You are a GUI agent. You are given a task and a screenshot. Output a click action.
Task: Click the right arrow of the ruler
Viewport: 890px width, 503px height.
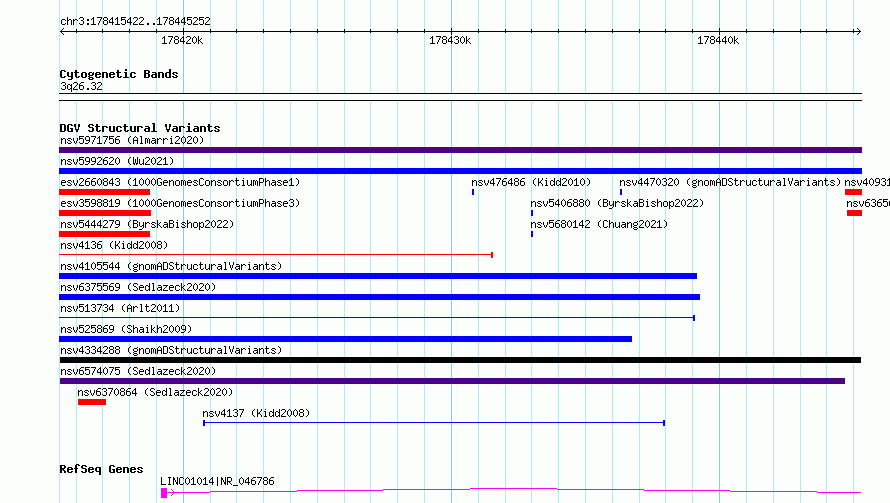pyautogui.click(x=858, y=32)
